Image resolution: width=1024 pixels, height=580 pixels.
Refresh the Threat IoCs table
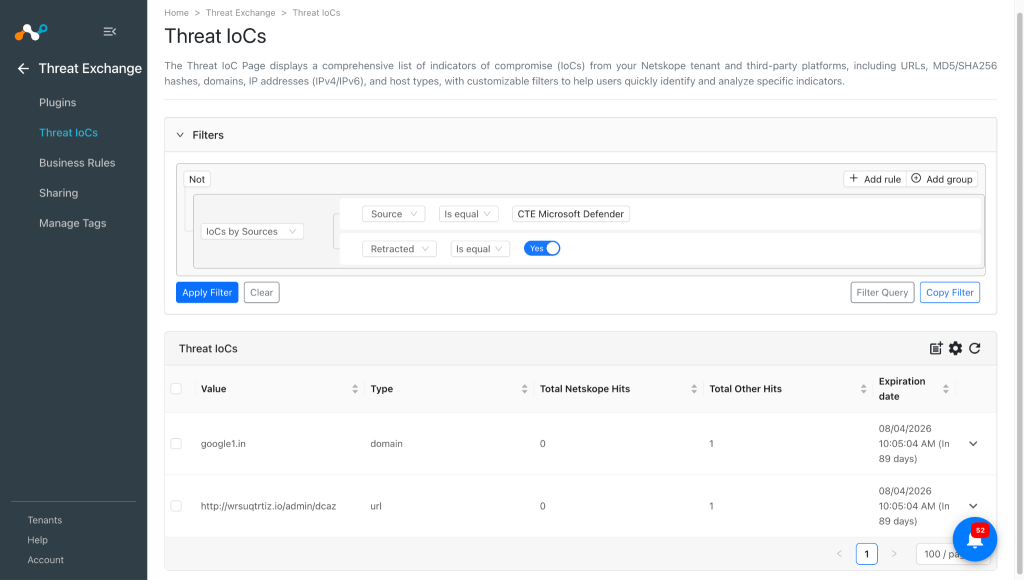point(974,348)
